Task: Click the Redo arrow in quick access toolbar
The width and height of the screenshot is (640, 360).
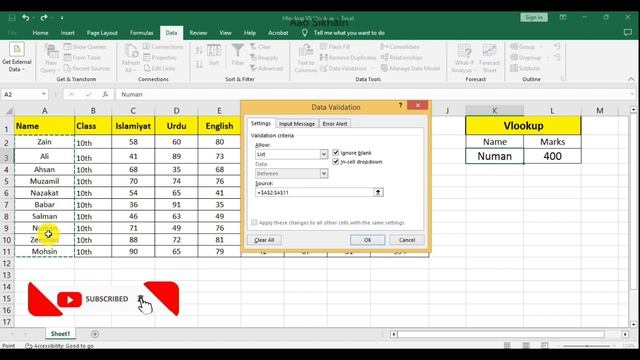Action: click(43, 18)
